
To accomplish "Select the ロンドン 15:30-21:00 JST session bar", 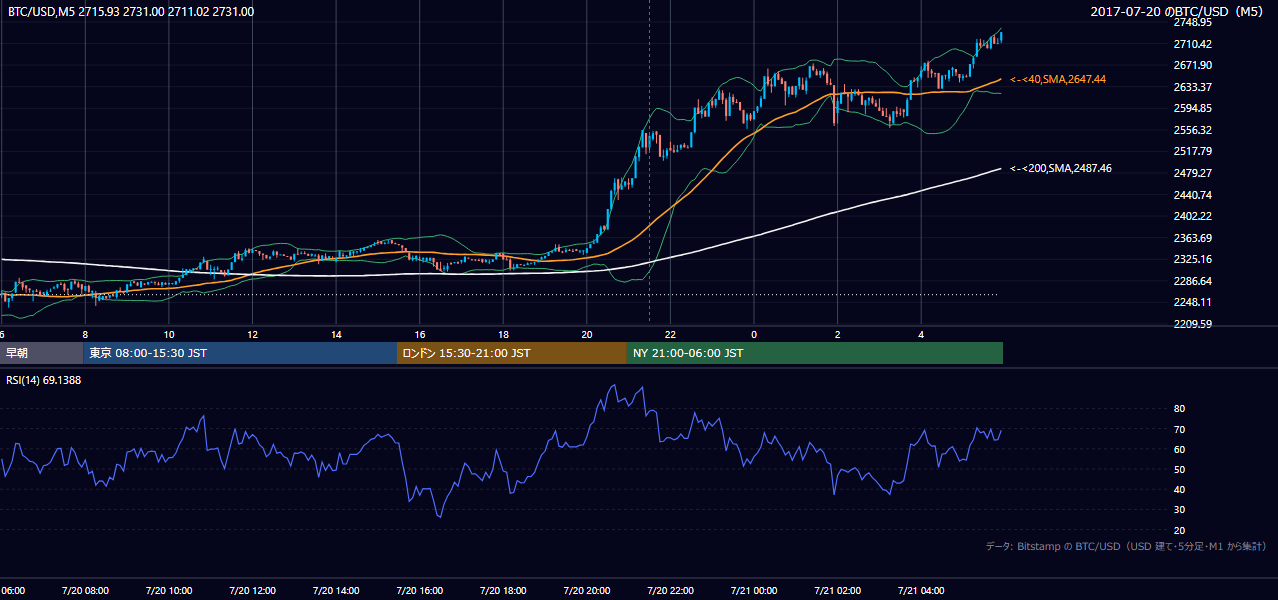I will coord(511,353).
